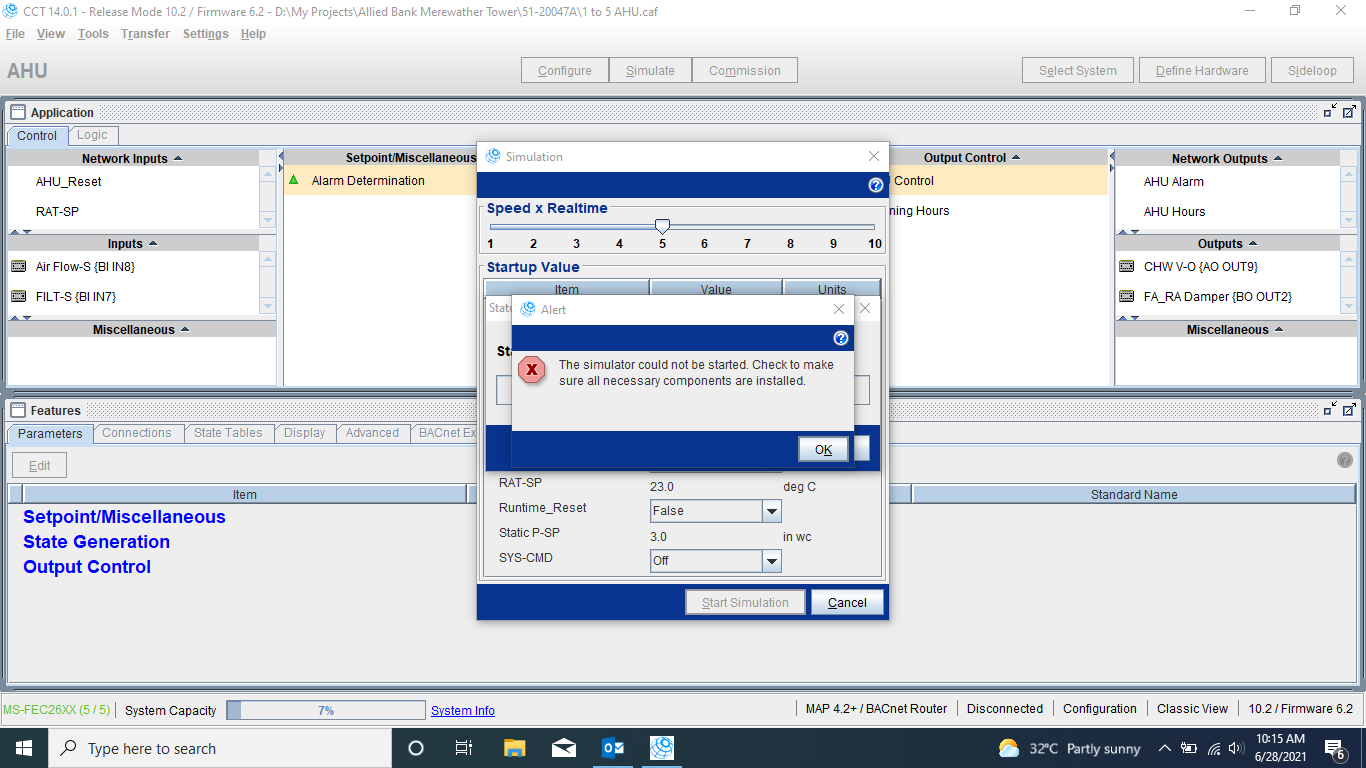This screenshot has width=1366, height=768.
Task: Open the Transfer menu
Action: [145, 34]
